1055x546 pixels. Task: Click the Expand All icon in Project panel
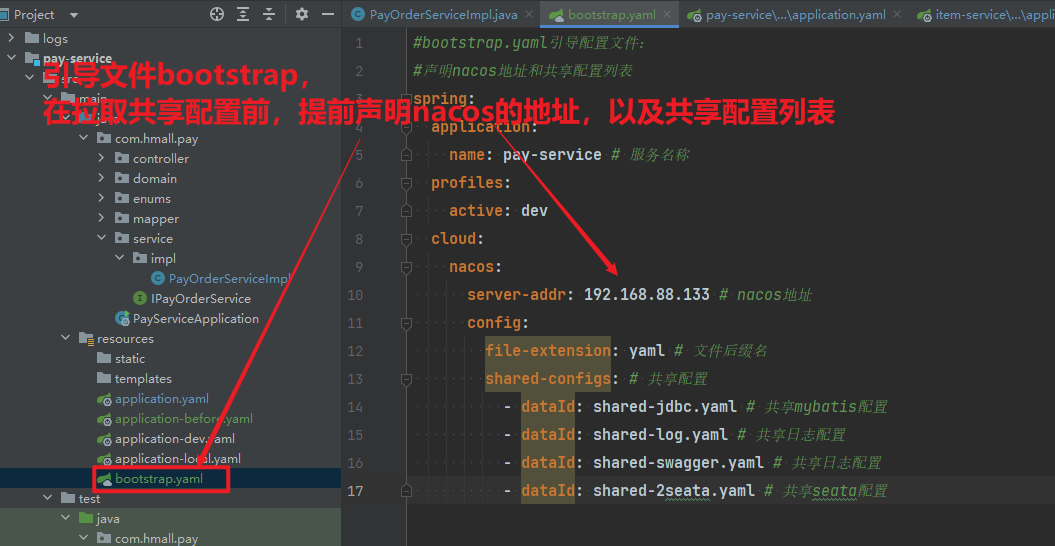tap(242, 15)
